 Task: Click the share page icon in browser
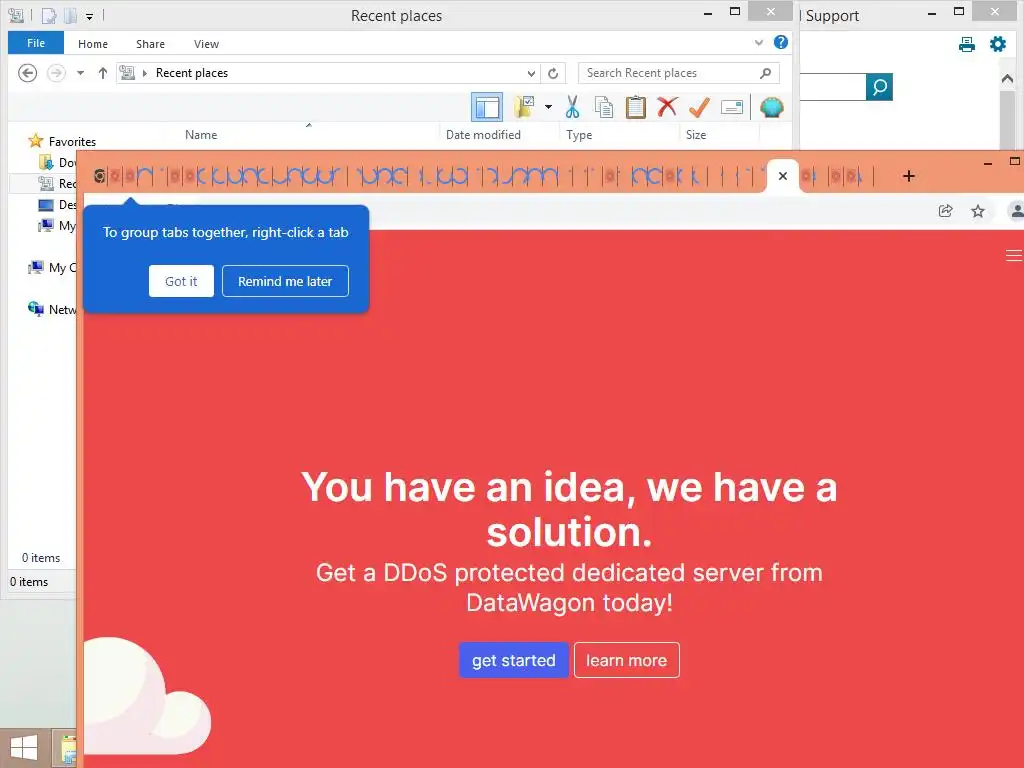click(x=945, y=210)
